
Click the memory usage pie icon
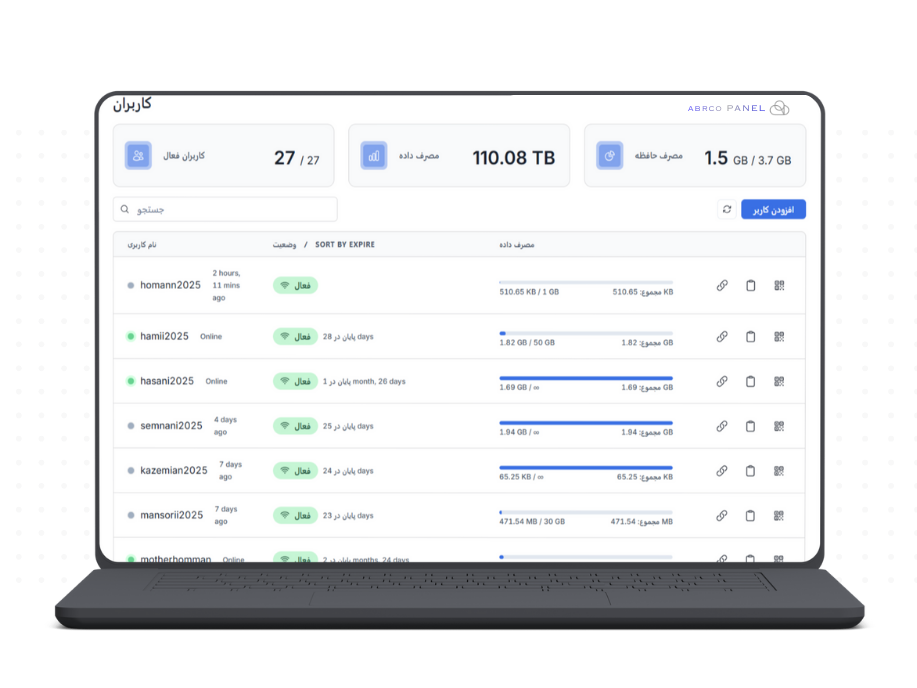(x=610, y=156)
